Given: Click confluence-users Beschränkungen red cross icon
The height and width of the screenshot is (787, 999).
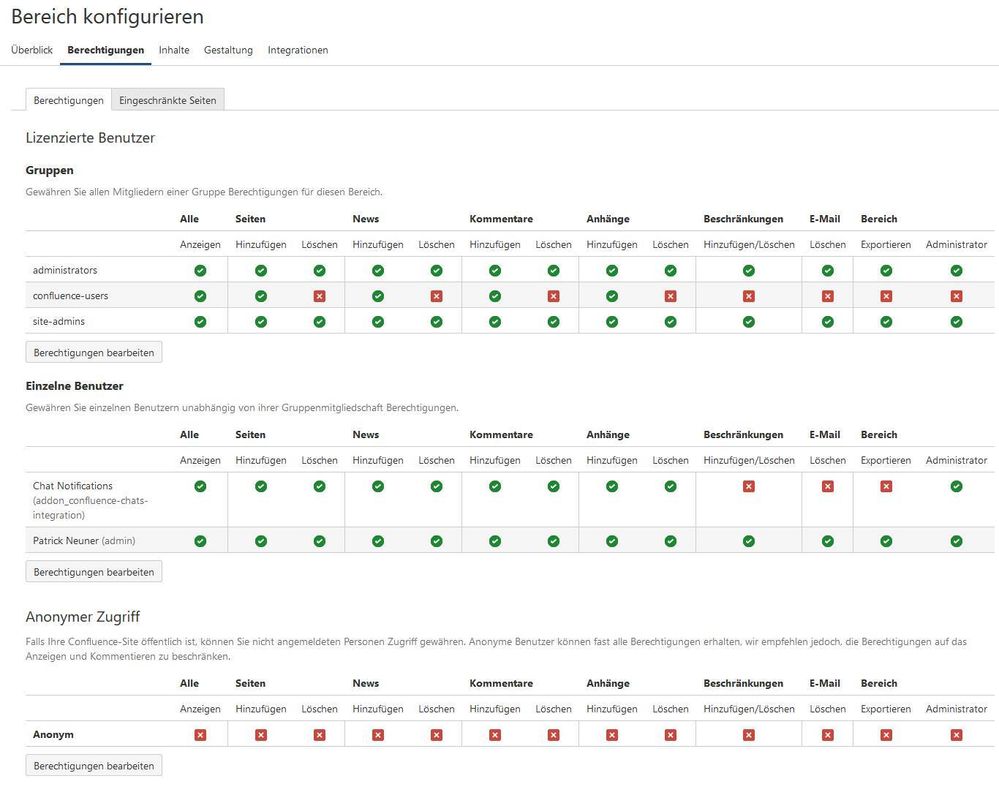Looking at the screenshot, I should tap(749, 296).
